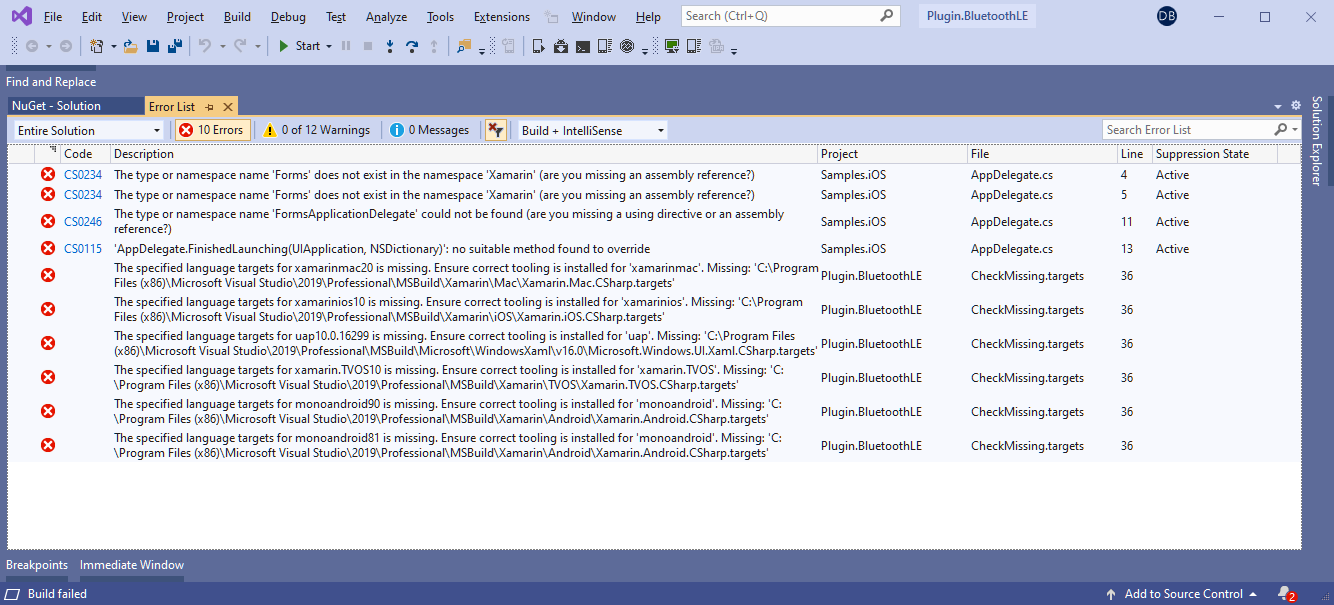The image size is (1334, 605).
Task: Open the Breakpoints tab at the bottom
Action: pyautogui.click(x=37, y=565)
